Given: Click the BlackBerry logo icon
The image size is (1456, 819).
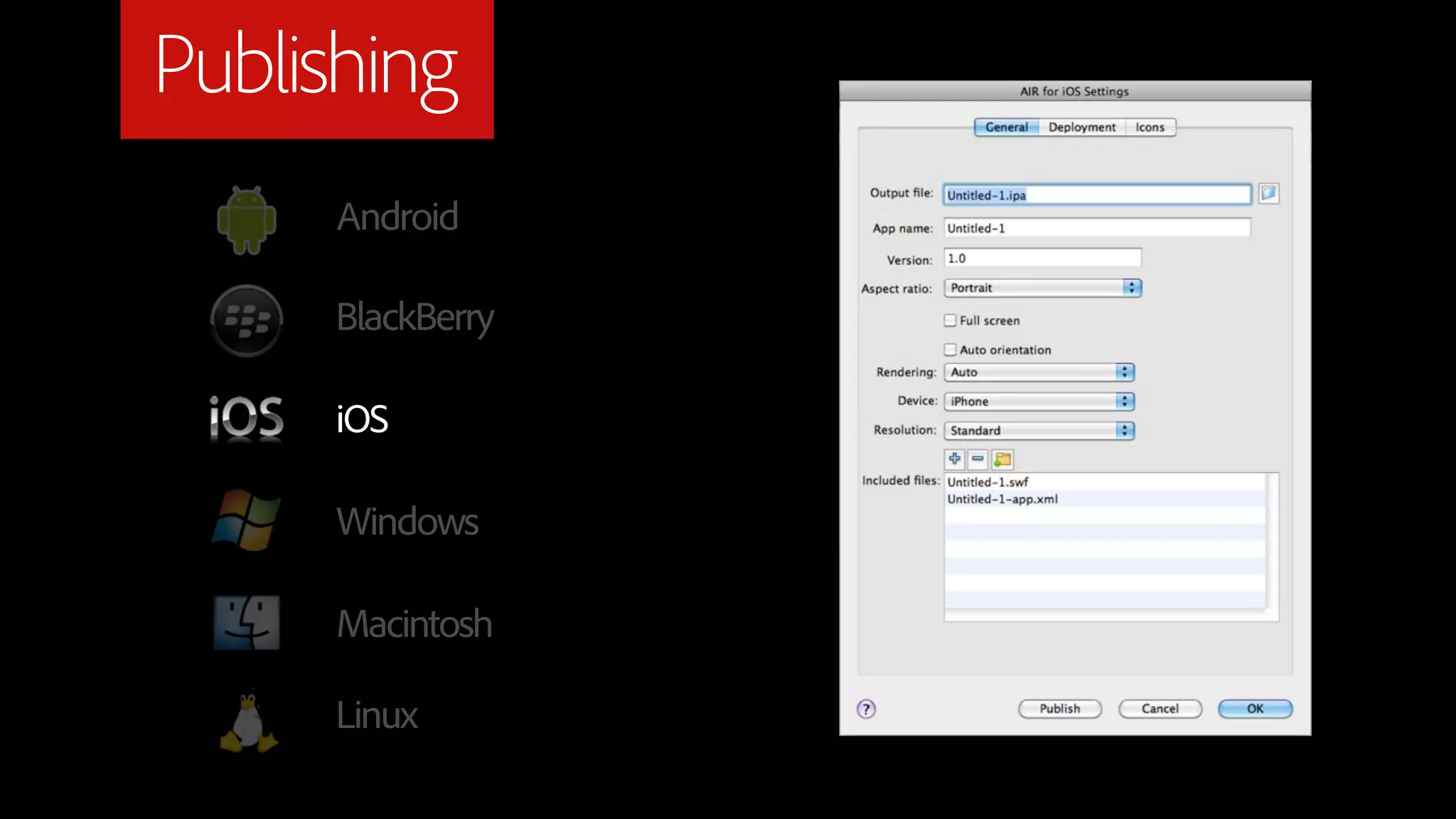Looking at the screenshot, I should click(247, 321).
